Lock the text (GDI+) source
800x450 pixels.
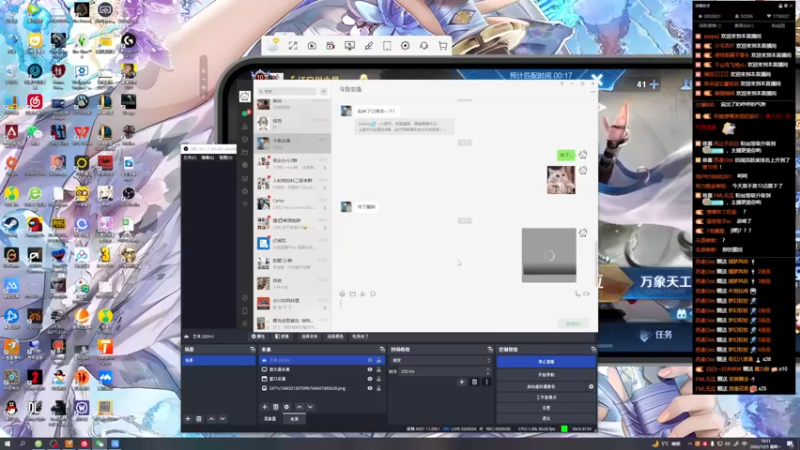click(x=379, y=360)
